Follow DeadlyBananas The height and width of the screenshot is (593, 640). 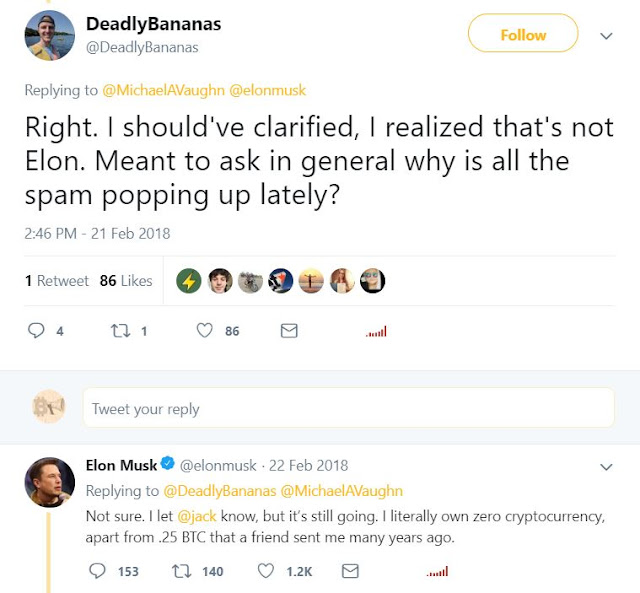point(523,34)
